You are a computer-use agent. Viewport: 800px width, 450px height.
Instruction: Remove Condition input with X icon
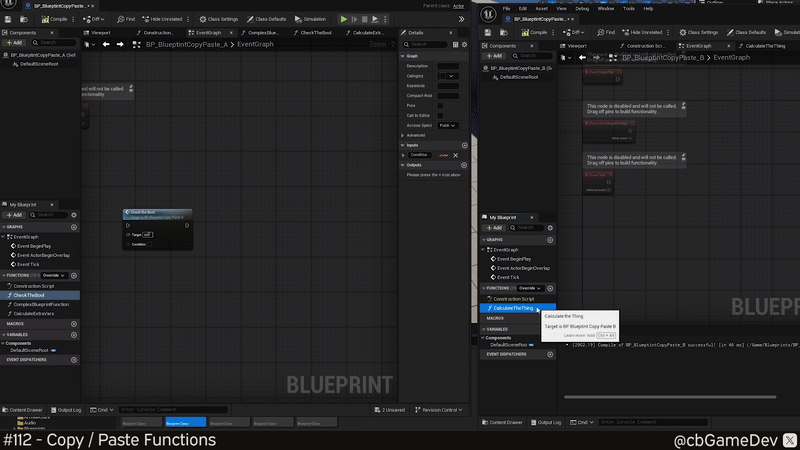(456, 155)
